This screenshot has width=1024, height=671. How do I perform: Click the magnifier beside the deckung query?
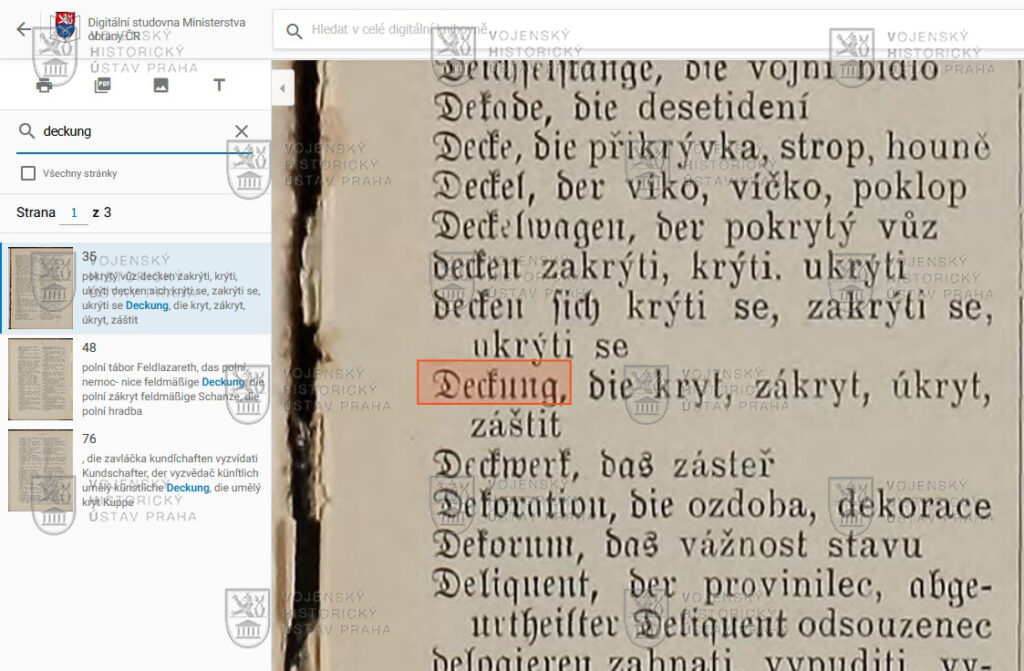(x=27, y=131)
